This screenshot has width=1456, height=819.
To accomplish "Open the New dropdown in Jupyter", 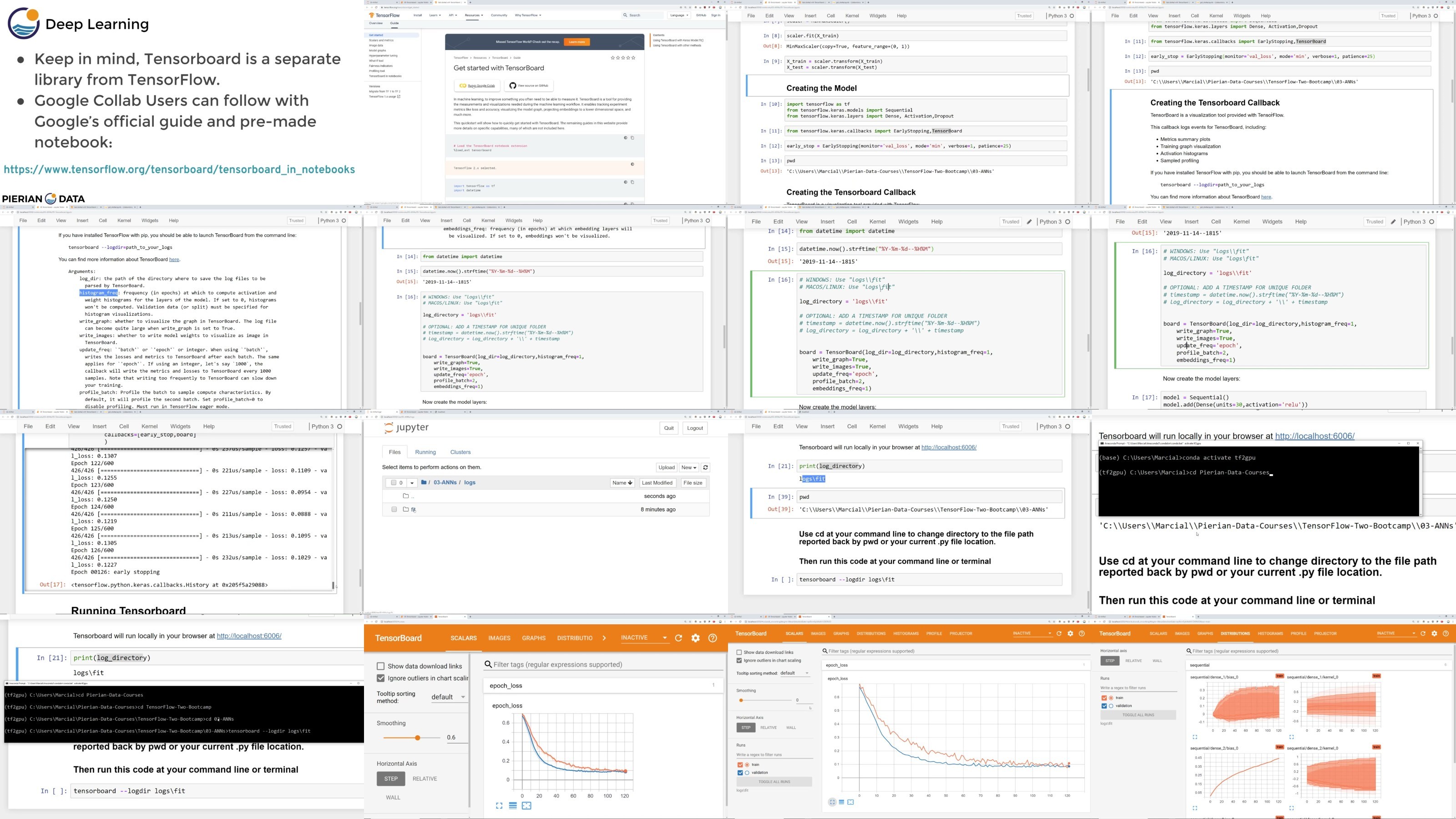I will tap(688, 467).
